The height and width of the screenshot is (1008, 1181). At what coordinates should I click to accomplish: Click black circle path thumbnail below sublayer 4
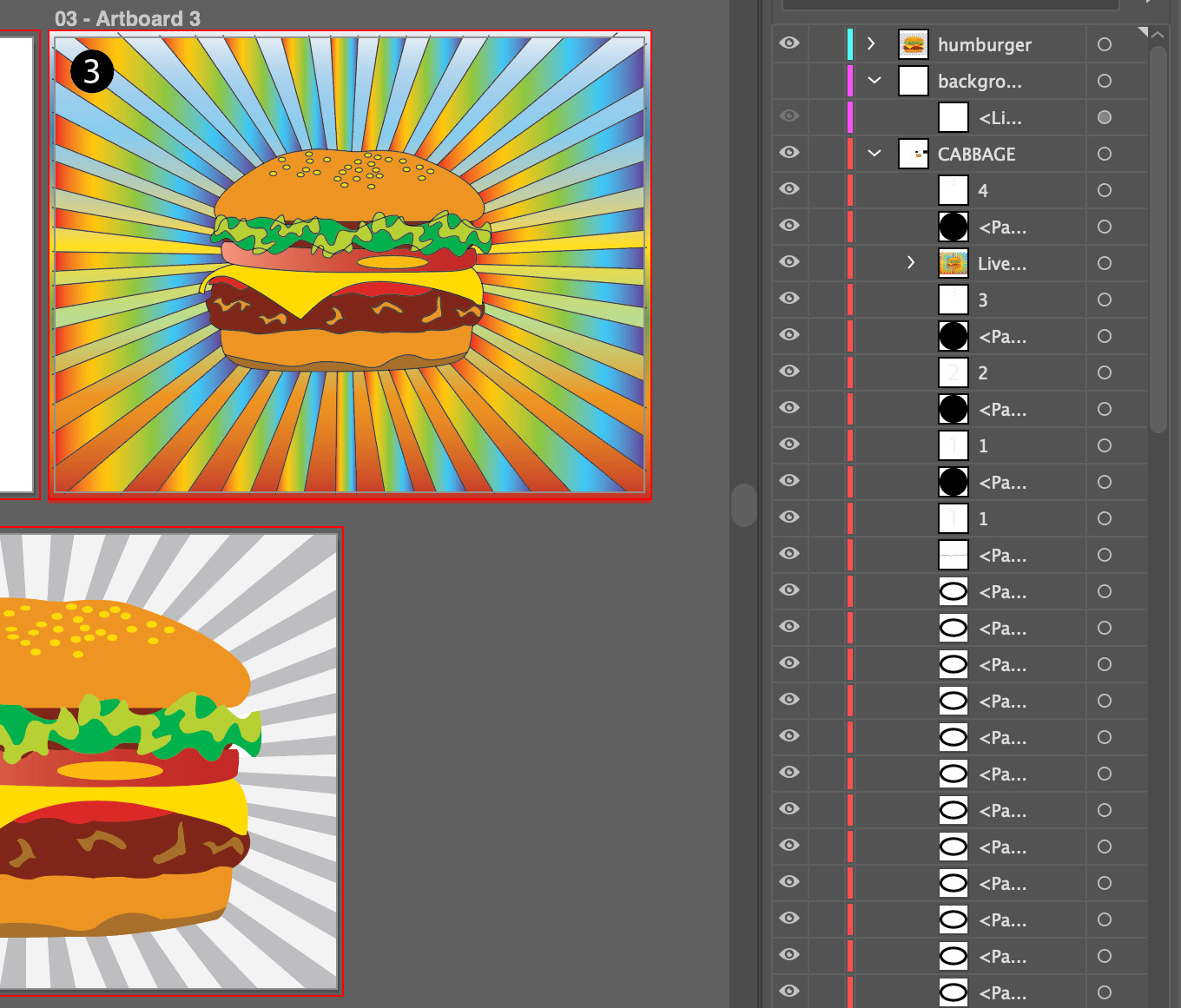coord(953,227)
